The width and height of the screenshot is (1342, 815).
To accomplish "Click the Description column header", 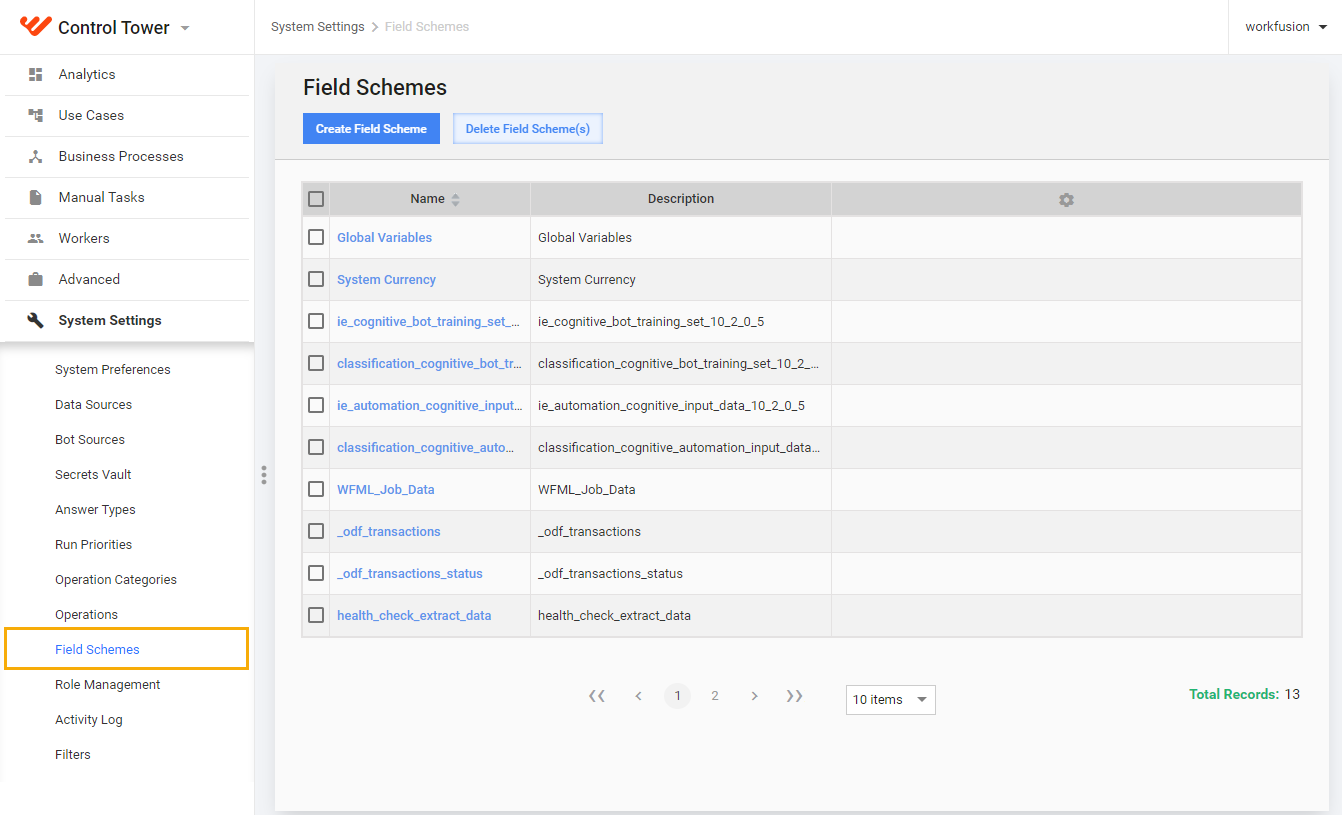I will point(681,199).
